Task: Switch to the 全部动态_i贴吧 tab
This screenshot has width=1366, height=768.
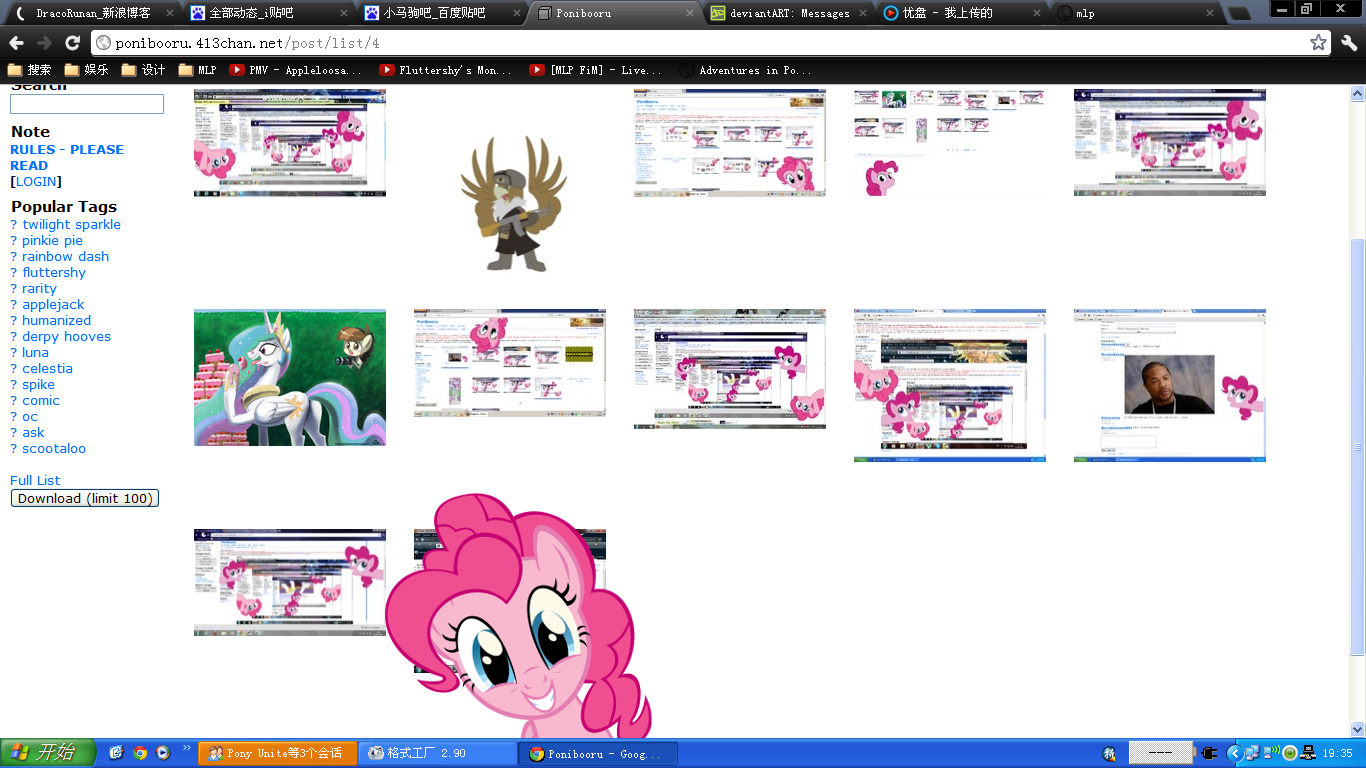Action: 268,13
